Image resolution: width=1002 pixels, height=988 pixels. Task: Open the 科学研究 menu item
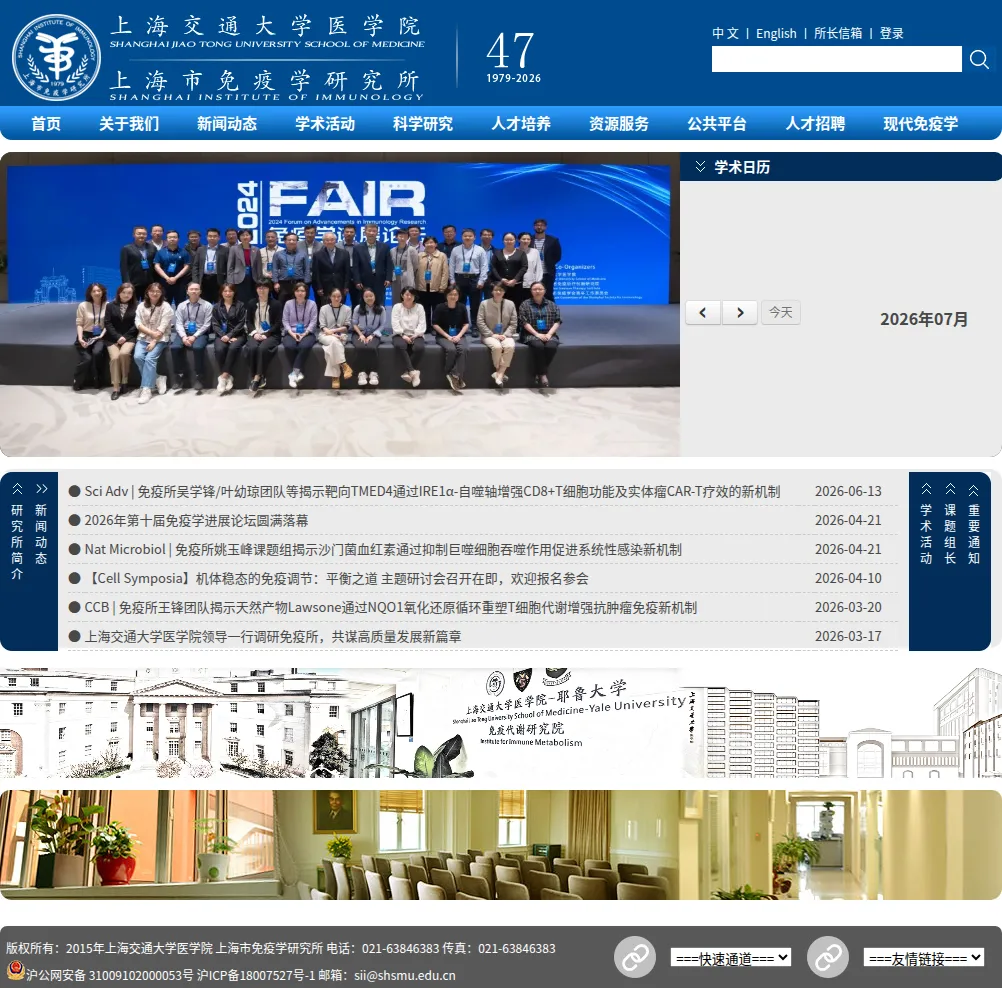click(x=422, y=123)
